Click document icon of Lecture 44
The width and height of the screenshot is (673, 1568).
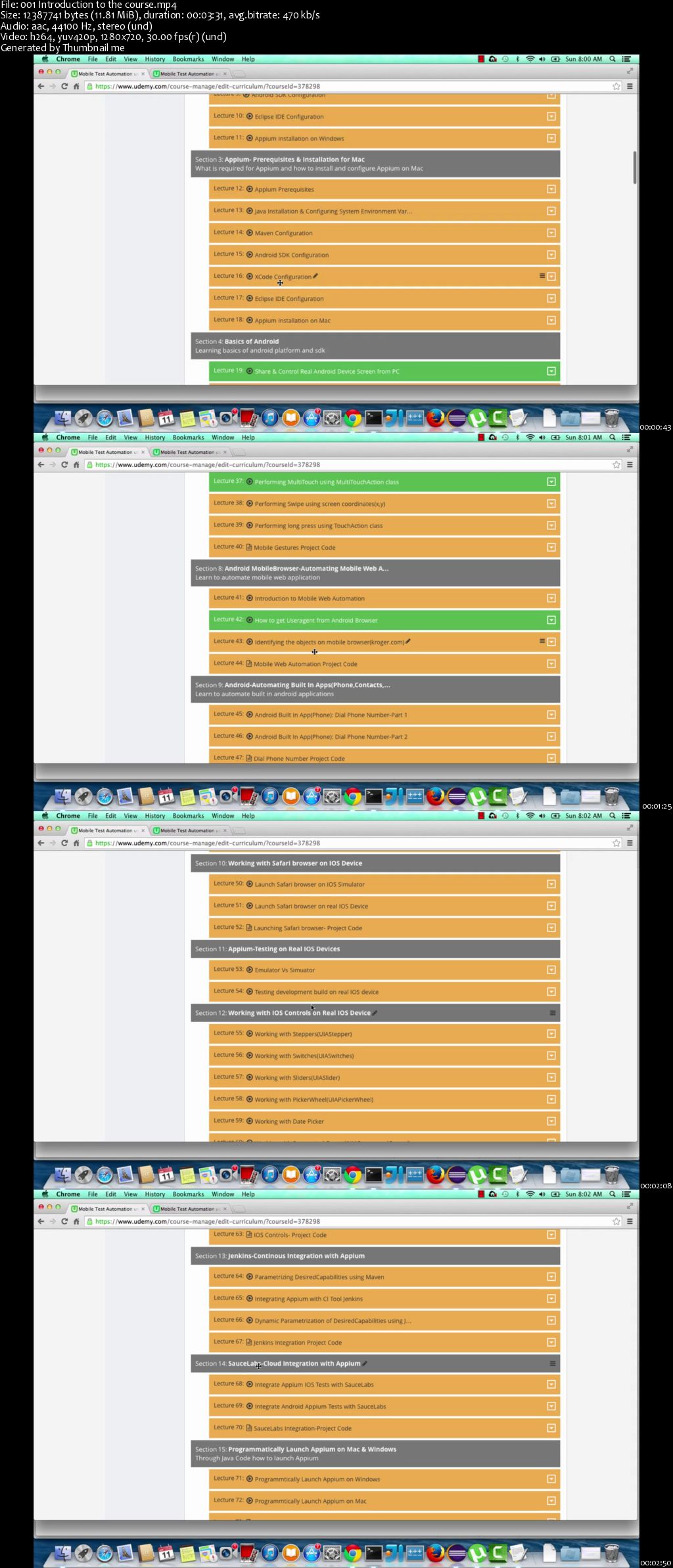tap(249, 663)
